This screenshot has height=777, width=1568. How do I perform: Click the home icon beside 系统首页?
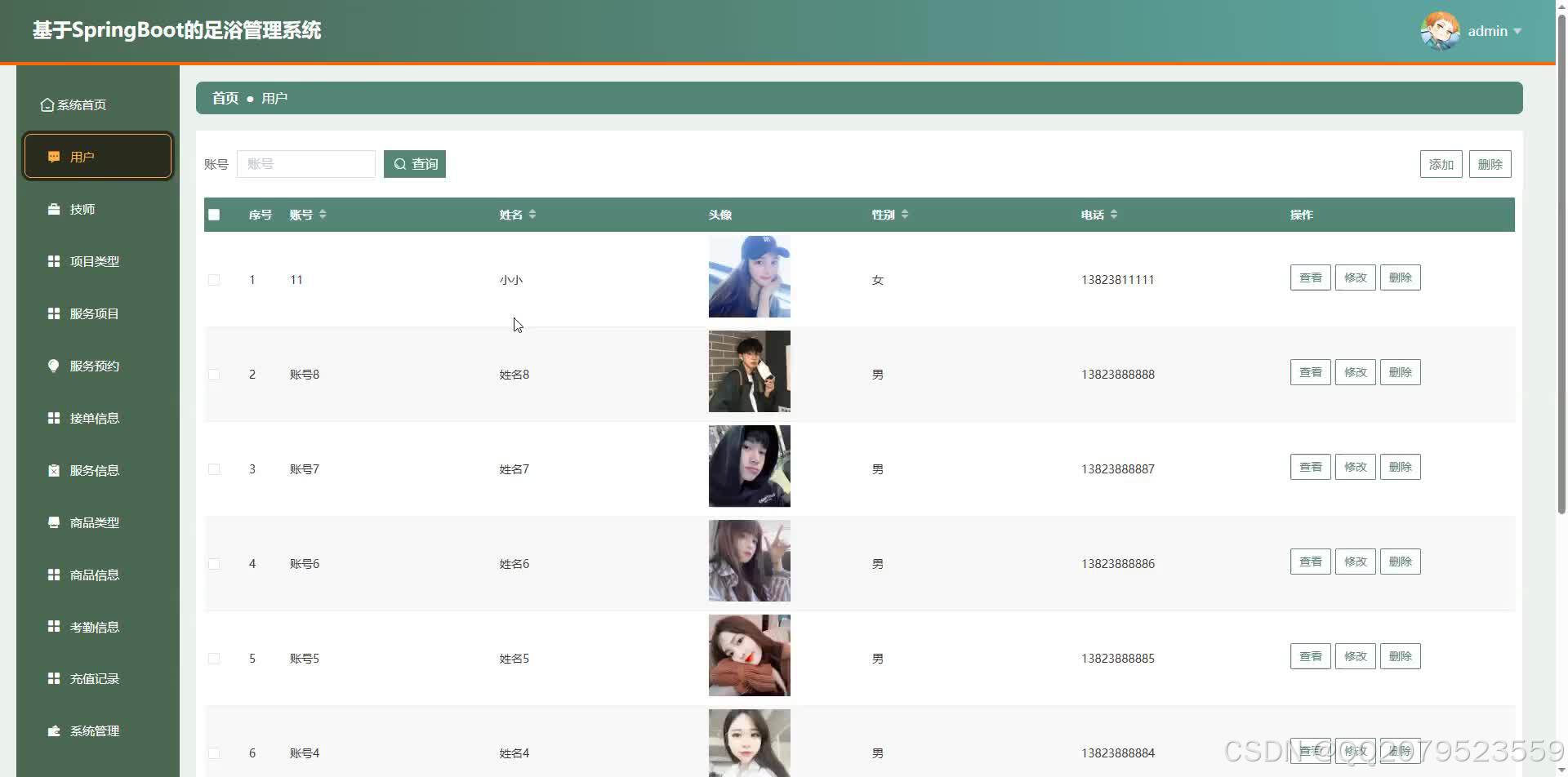[47, 104]
